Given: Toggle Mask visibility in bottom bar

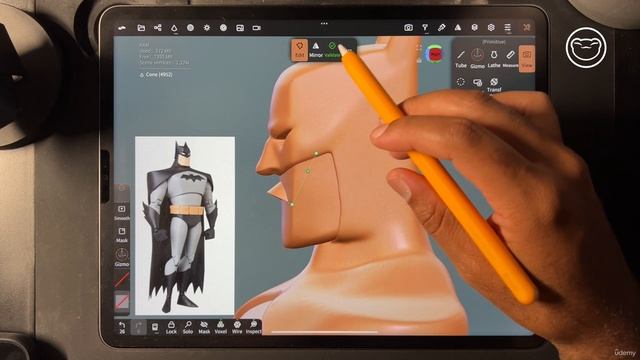Looking at the screenshot, I should coord(204,327).
